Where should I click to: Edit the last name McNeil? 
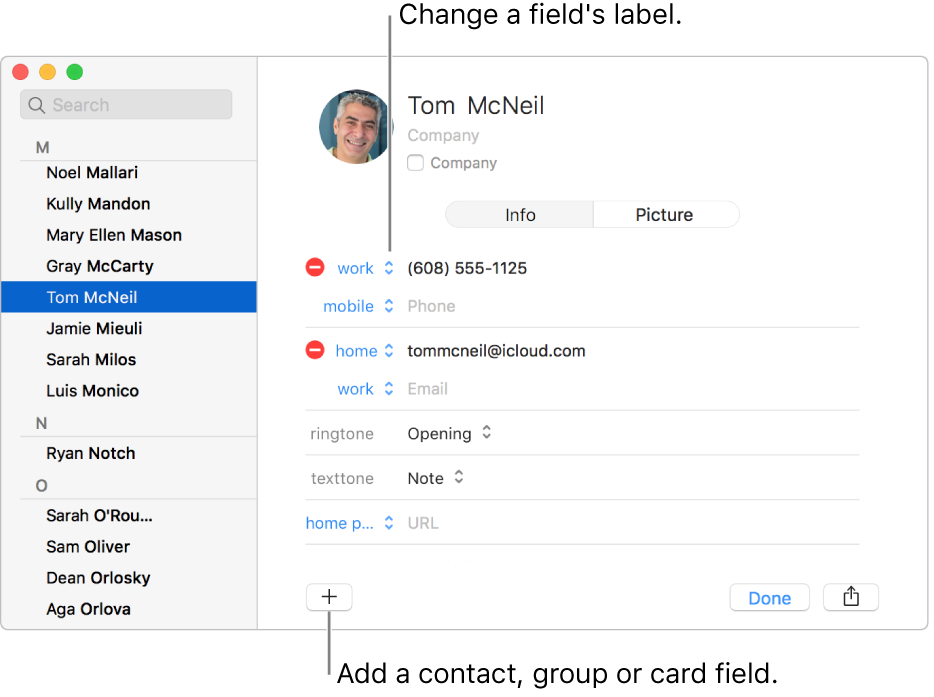[x=506, y=106]
